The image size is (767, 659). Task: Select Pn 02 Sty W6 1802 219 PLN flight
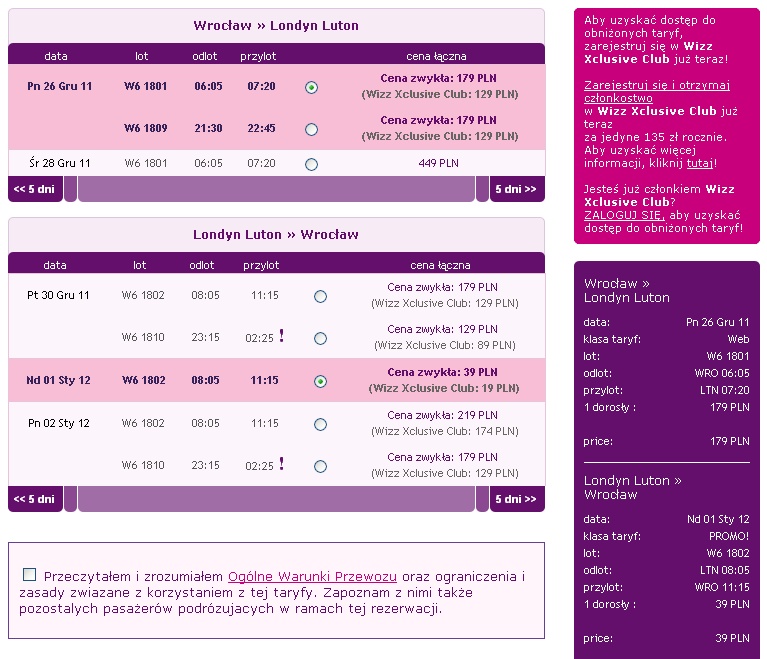pyautogui.click(x=320, y=424)
